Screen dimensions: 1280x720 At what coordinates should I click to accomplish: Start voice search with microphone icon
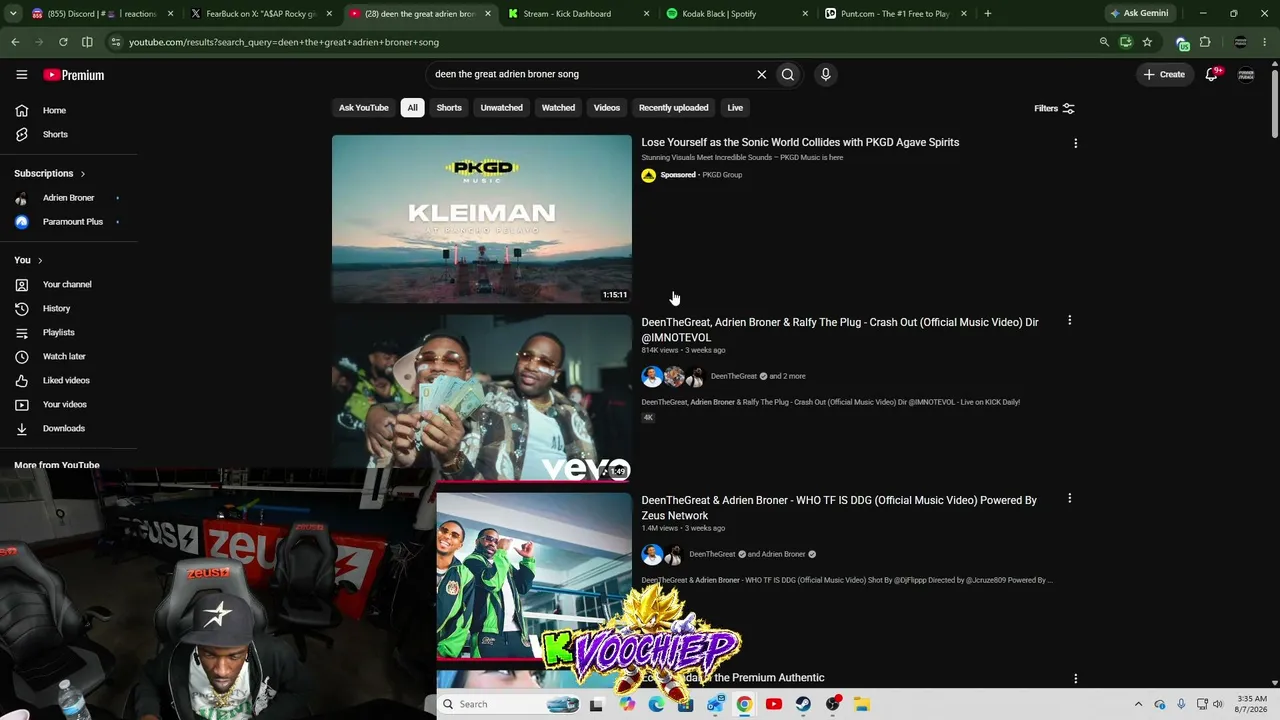(x=825, y=74)
